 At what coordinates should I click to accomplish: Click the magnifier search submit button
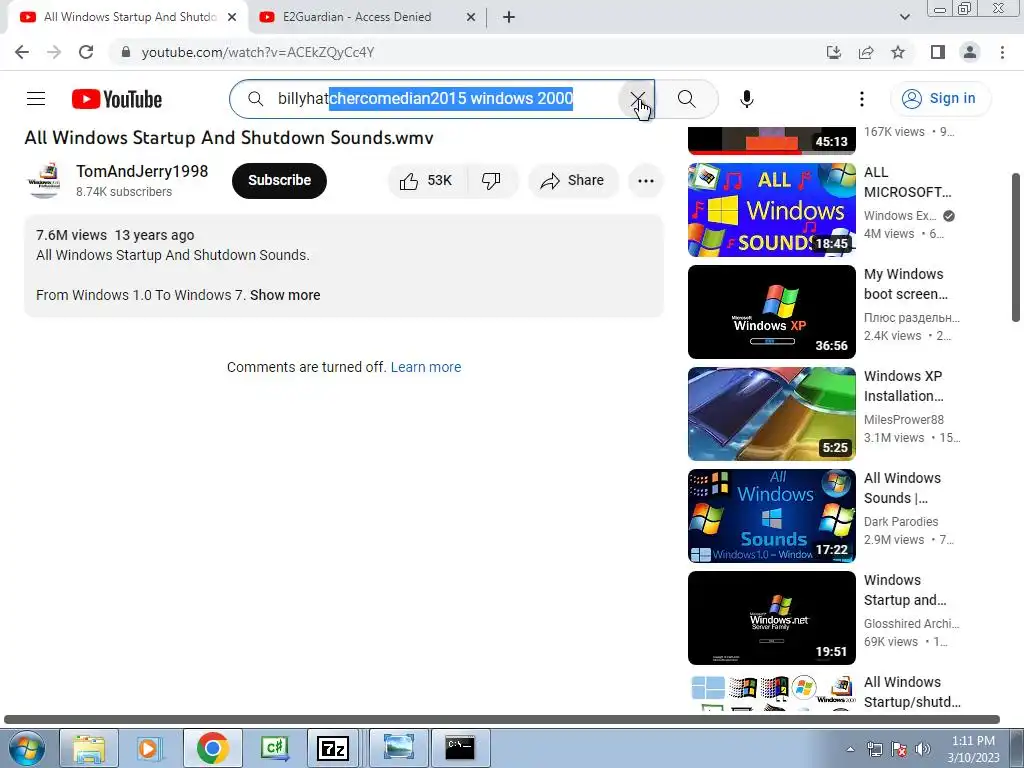tap(686, 99)
